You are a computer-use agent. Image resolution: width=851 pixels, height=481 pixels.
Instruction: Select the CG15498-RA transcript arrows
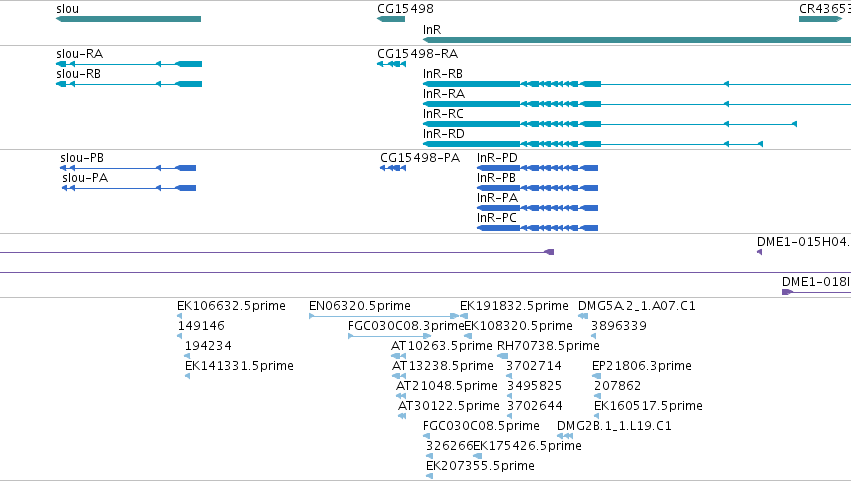click(x=391, y=64)
